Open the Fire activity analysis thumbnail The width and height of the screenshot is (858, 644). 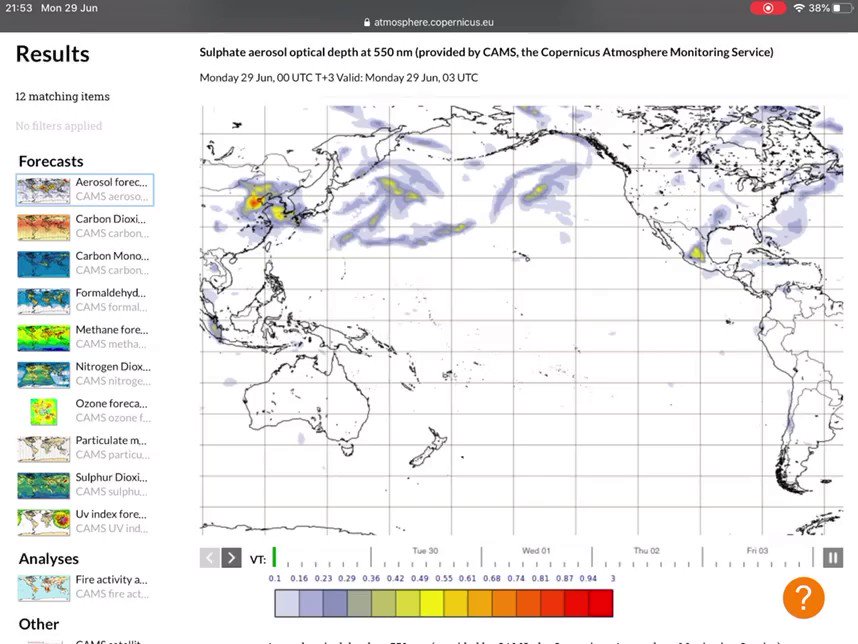pos(44,588)
